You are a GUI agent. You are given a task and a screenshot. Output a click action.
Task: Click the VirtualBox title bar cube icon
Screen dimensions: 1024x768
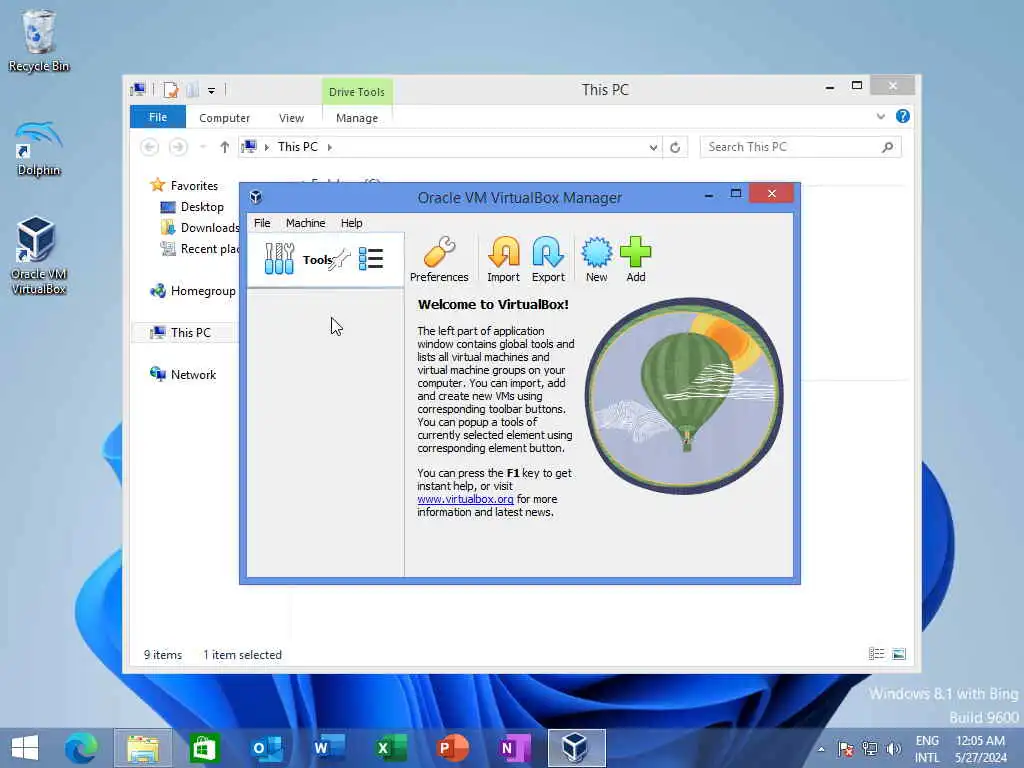(x=256, y=197)
